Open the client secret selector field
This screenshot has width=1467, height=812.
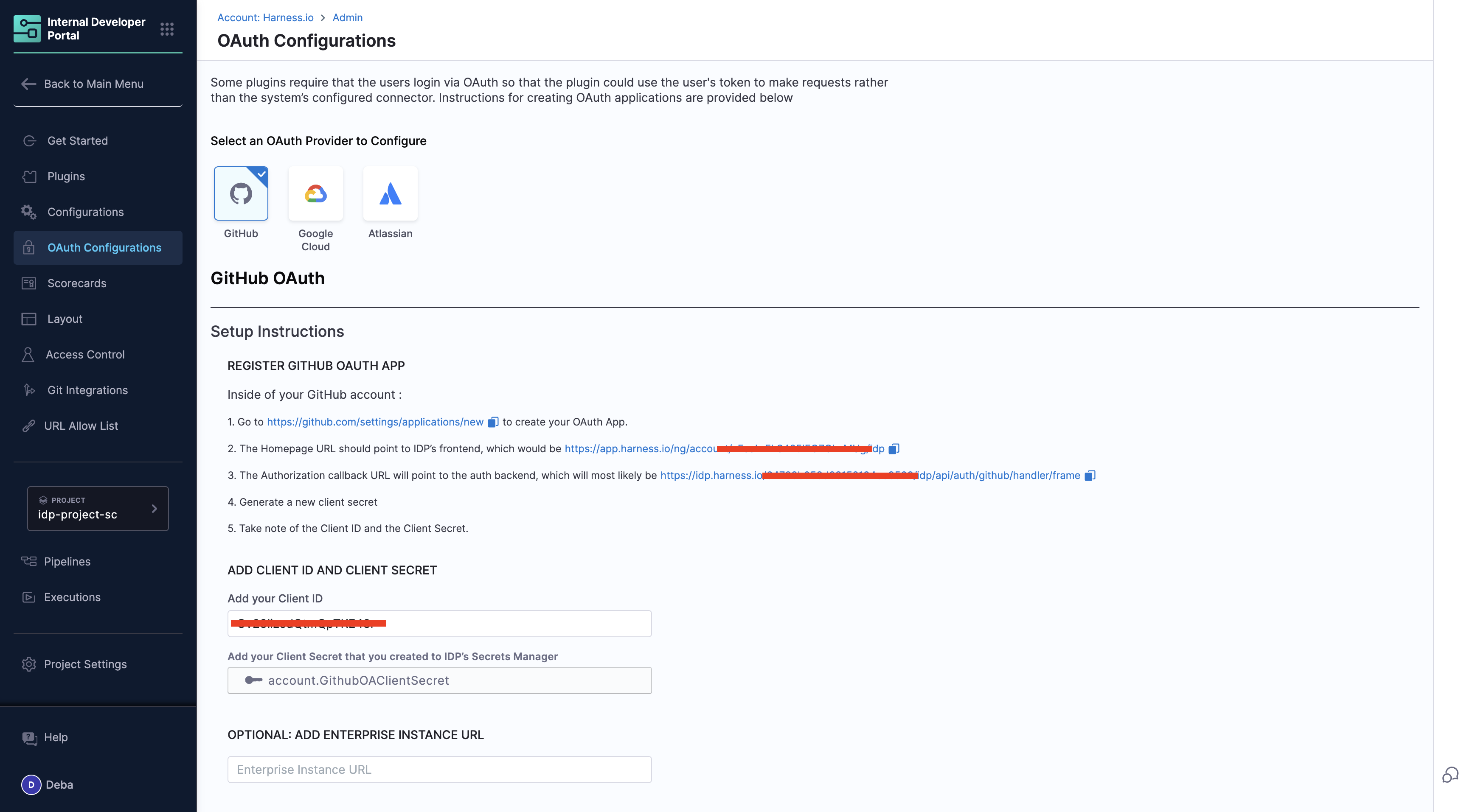click(439, 680)
